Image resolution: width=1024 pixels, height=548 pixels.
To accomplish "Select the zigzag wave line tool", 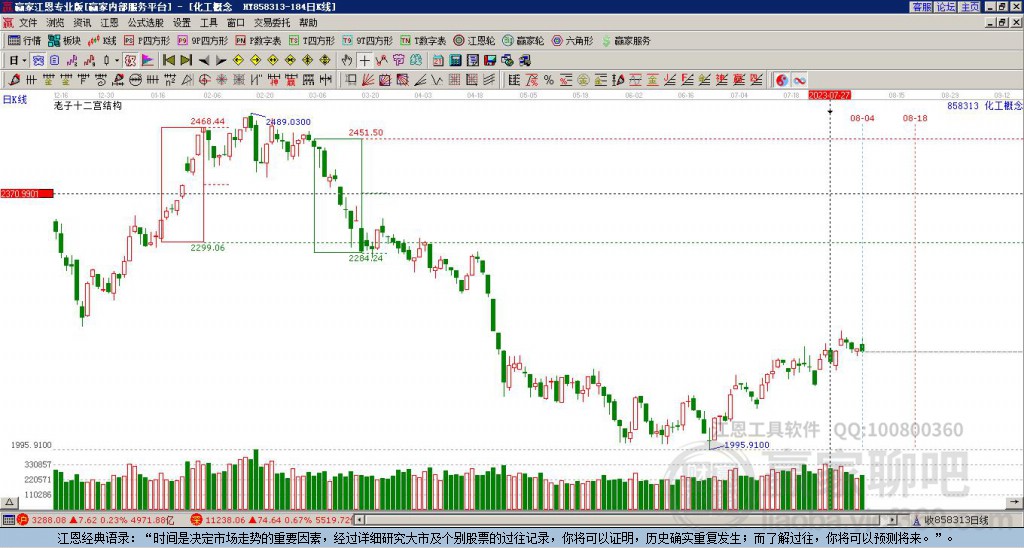I will 436,80.
